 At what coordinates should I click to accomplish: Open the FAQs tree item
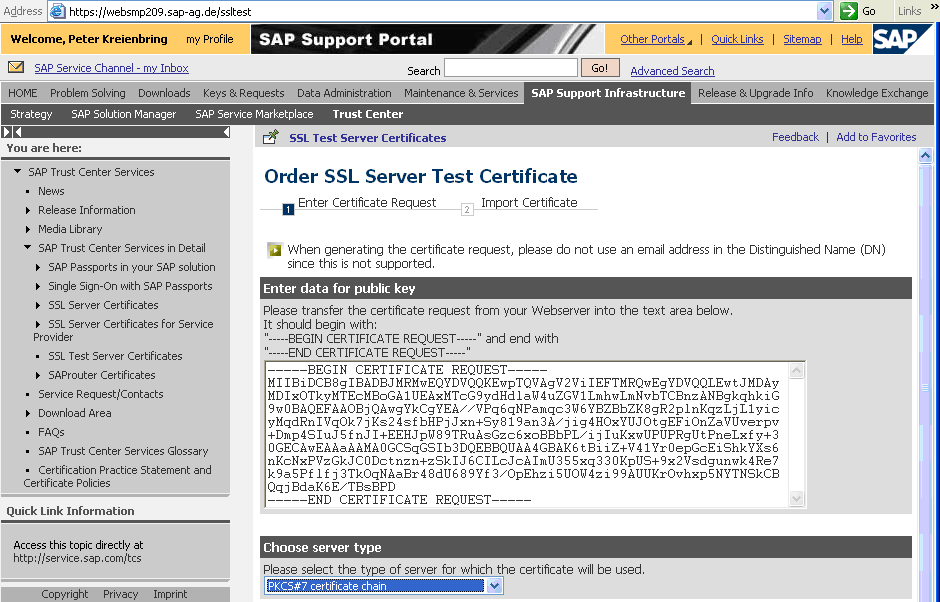[51, 432]
